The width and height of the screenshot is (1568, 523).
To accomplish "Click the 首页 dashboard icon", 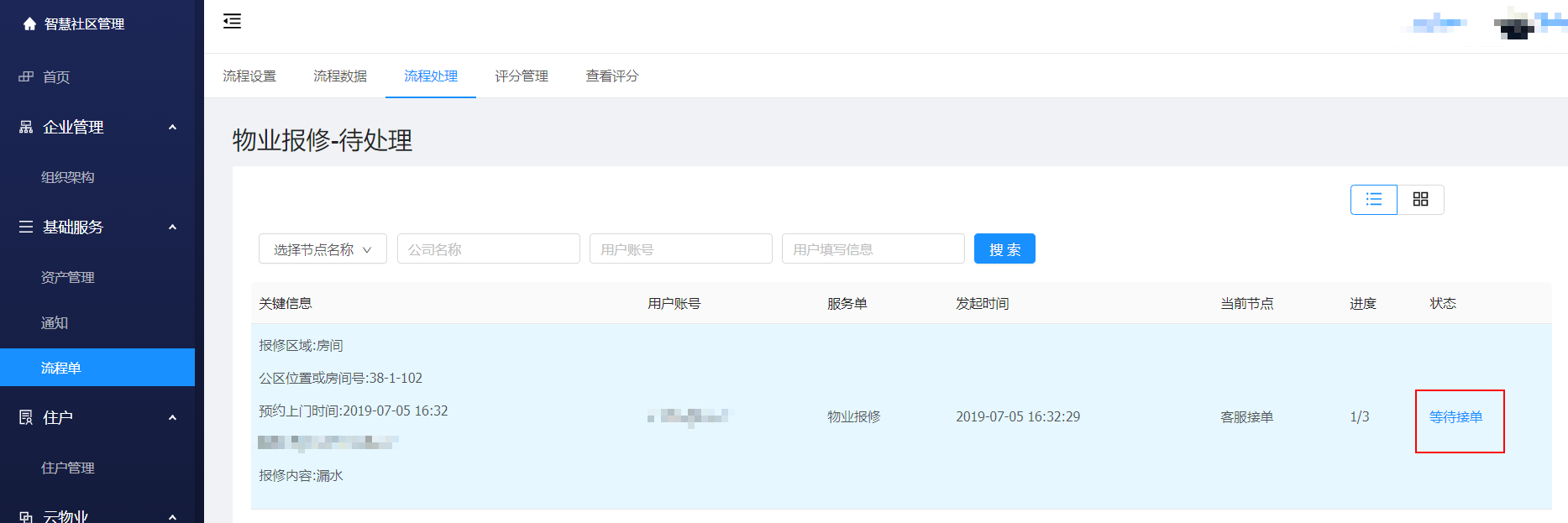I will tap(26, 77).
